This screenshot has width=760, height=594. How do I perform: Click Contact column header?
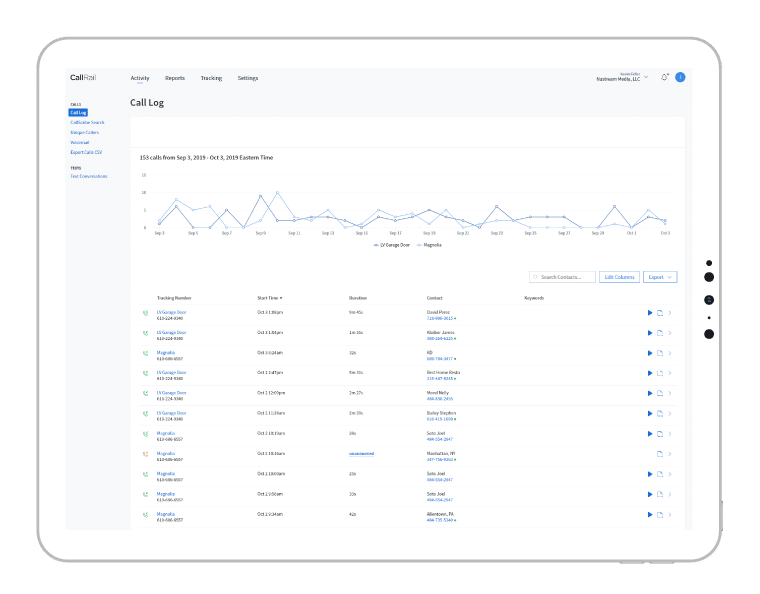point(434,298)
